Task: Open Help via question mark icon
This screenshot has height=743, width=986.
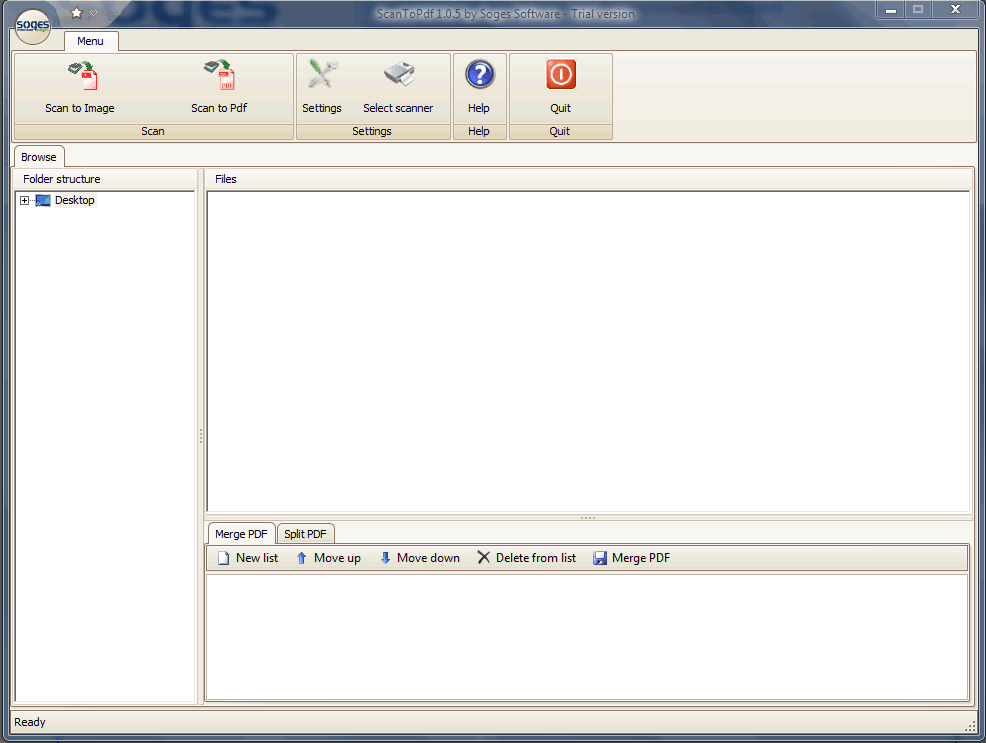Action: click(x=480, y=75)
